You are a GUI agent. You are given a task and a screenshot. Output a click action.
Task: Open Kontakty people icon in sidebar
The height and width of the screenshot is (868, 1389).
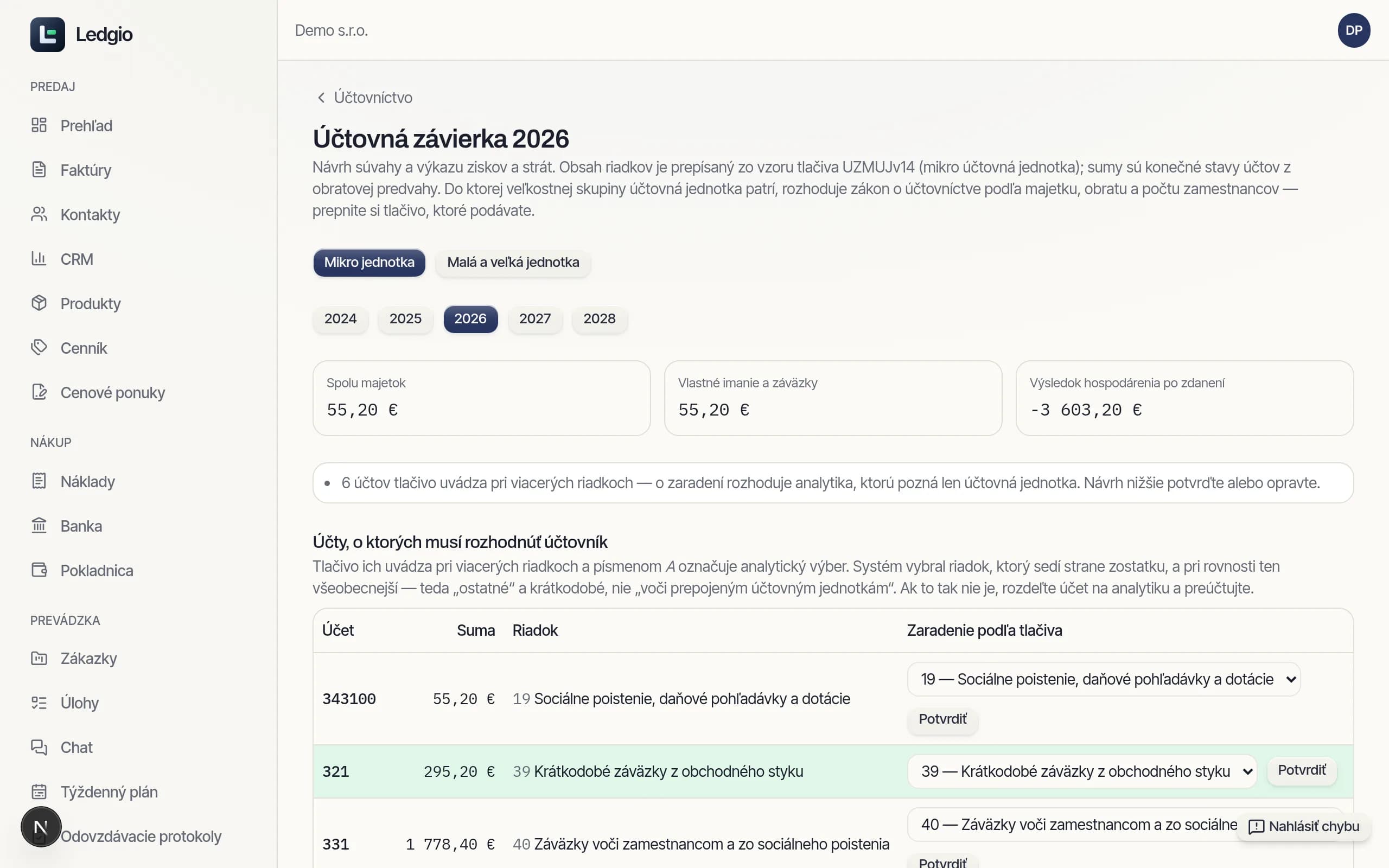tap(39, 214)
